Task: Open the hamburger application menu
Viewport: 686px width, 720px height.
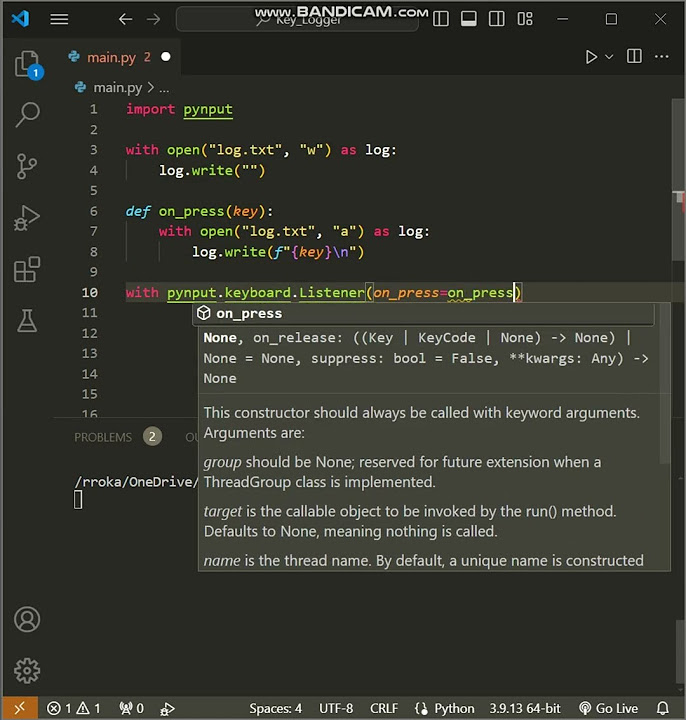Action: point(59,19)
